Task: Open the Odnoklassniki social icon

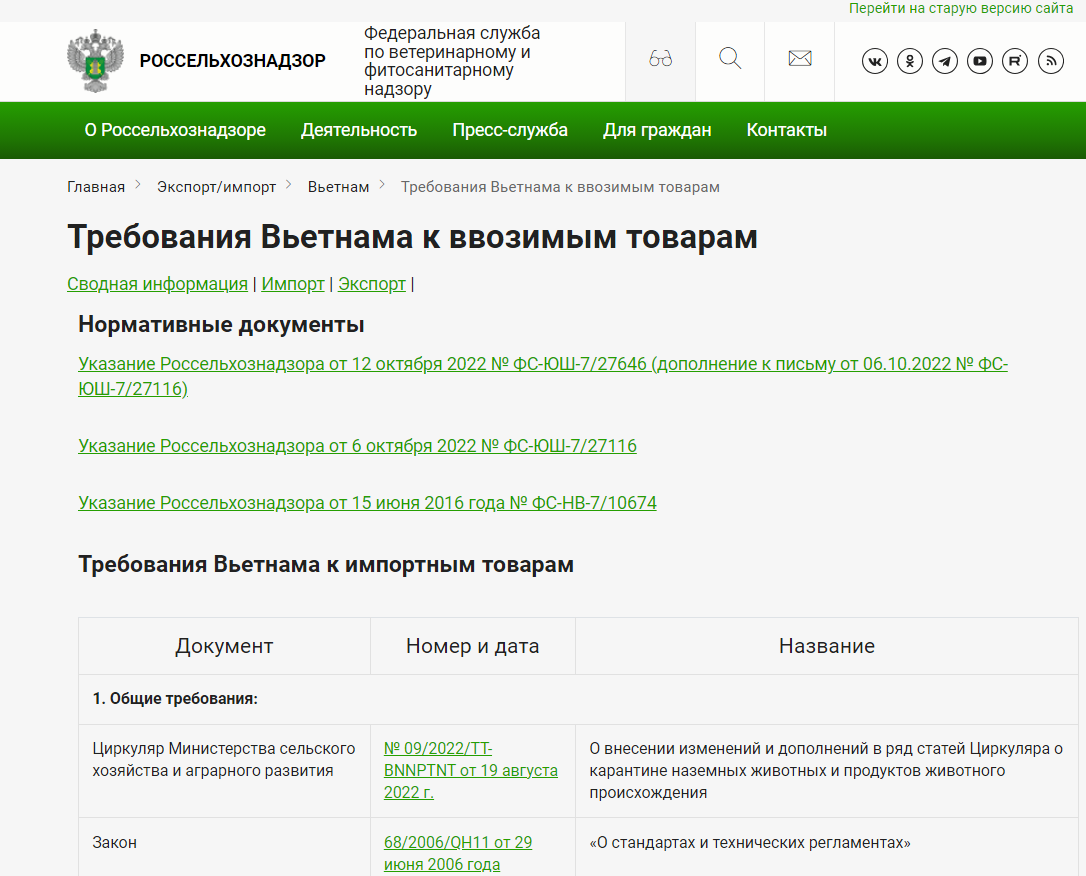Action: (910, 61)
